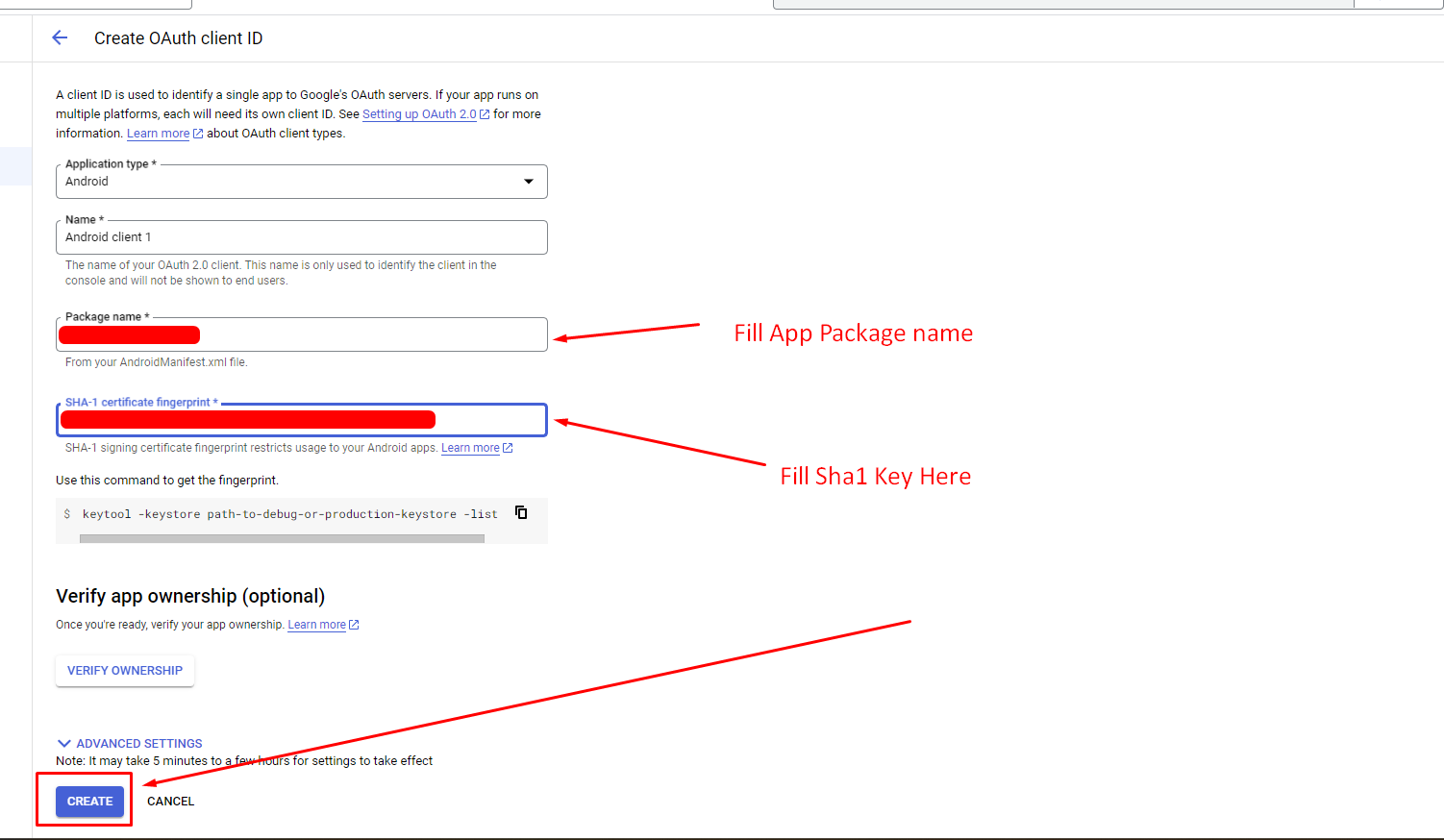Click the horizontal scrollbar under the keytool command
This screenshot has height=840, width=1444.
point(282,539)
